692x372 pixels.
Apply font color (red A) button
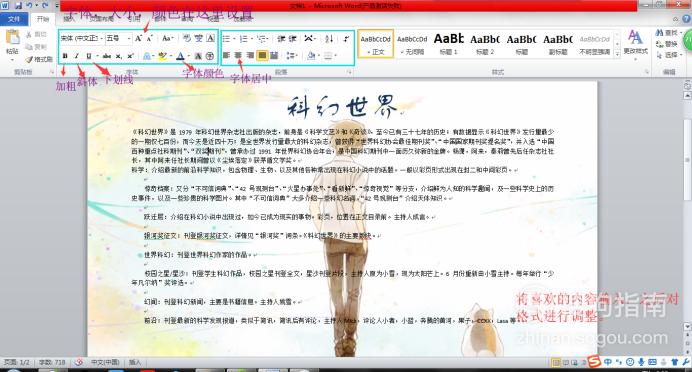point(180,56)
